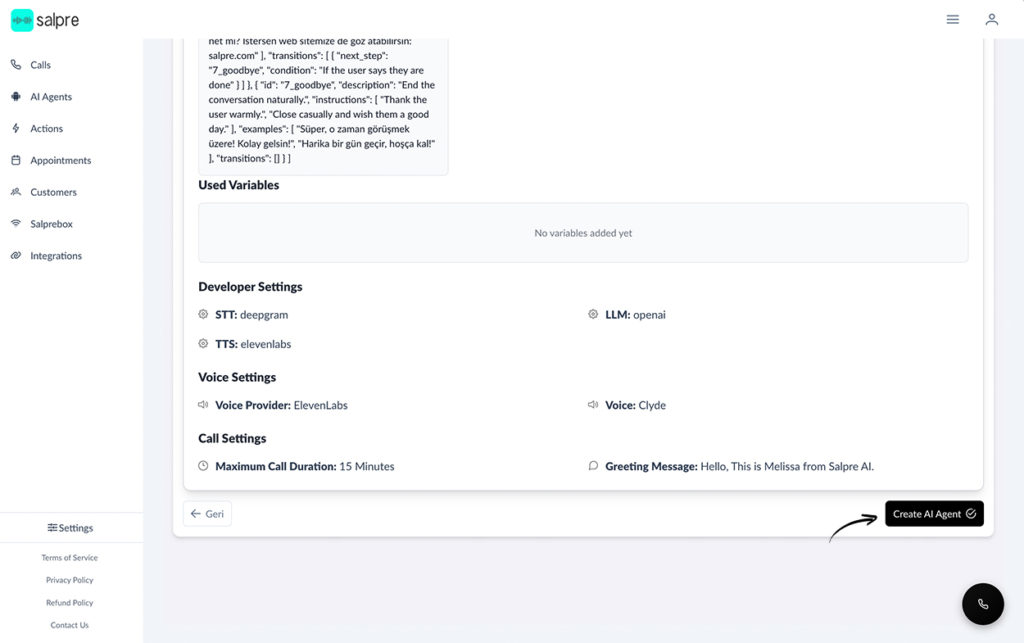Click the Integrations link icon
Viewport: 1024px width, 643px height.
[16, 256]
